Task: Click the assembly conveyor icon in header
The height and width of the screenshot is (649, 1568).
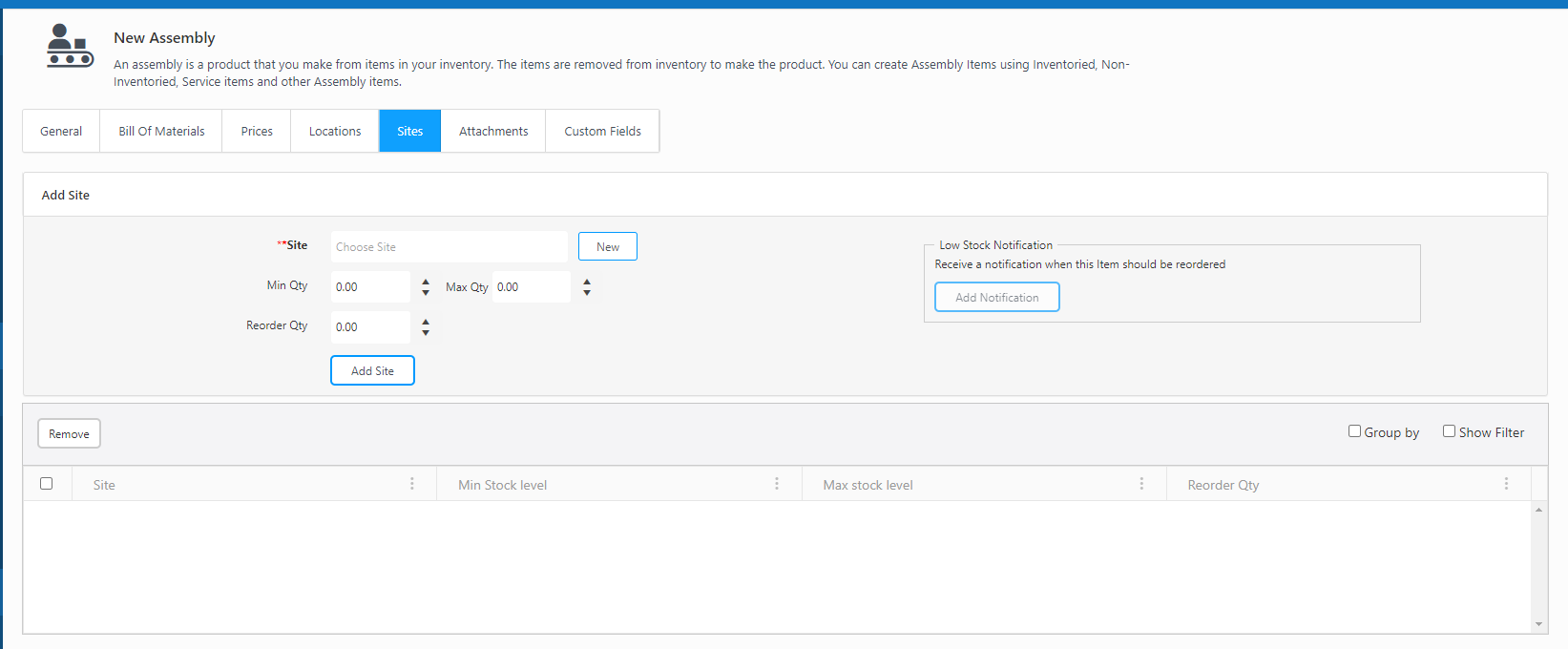Action: pos(70,46)
